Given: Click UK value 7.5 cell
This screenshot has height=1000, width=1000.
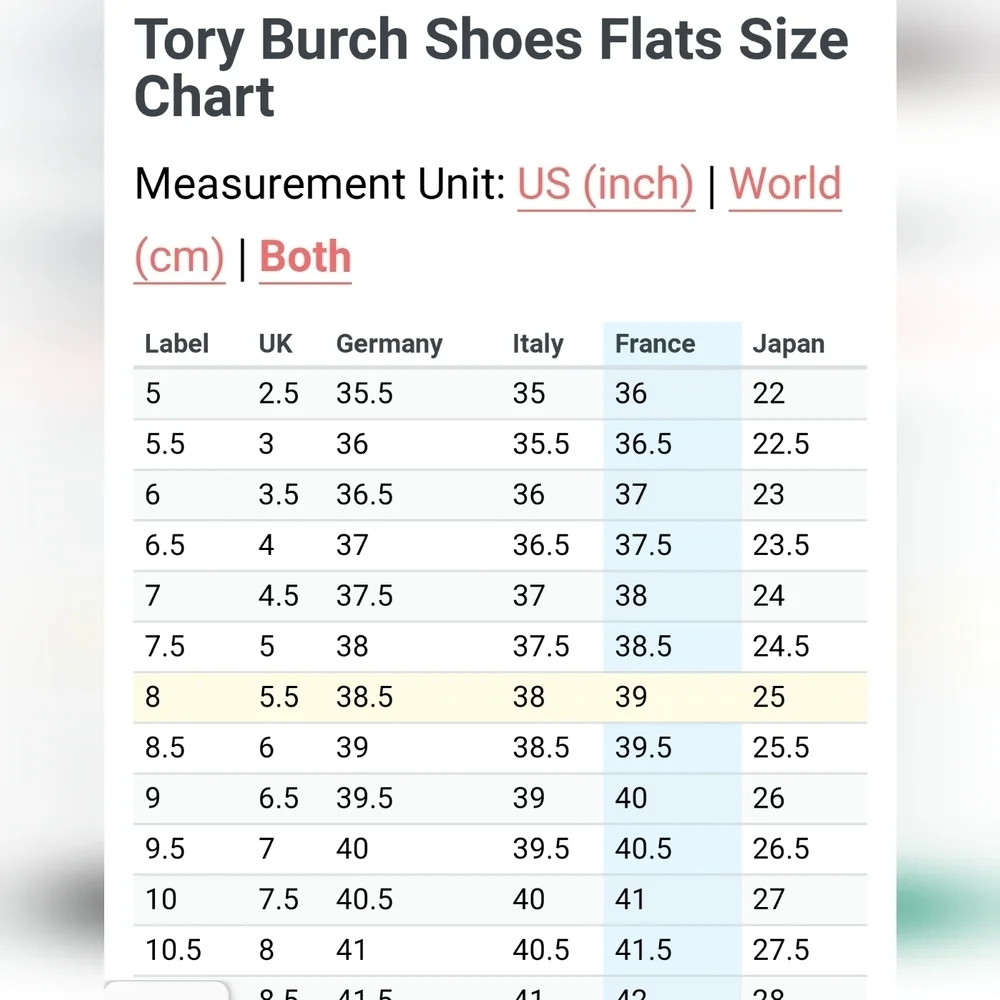Looking at the screenshot, I should (278, 900).
